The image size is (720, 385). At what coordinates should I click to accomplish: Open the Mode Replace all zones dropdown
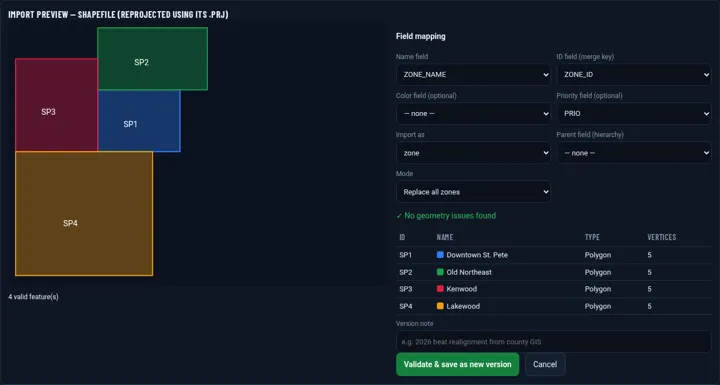473,192
